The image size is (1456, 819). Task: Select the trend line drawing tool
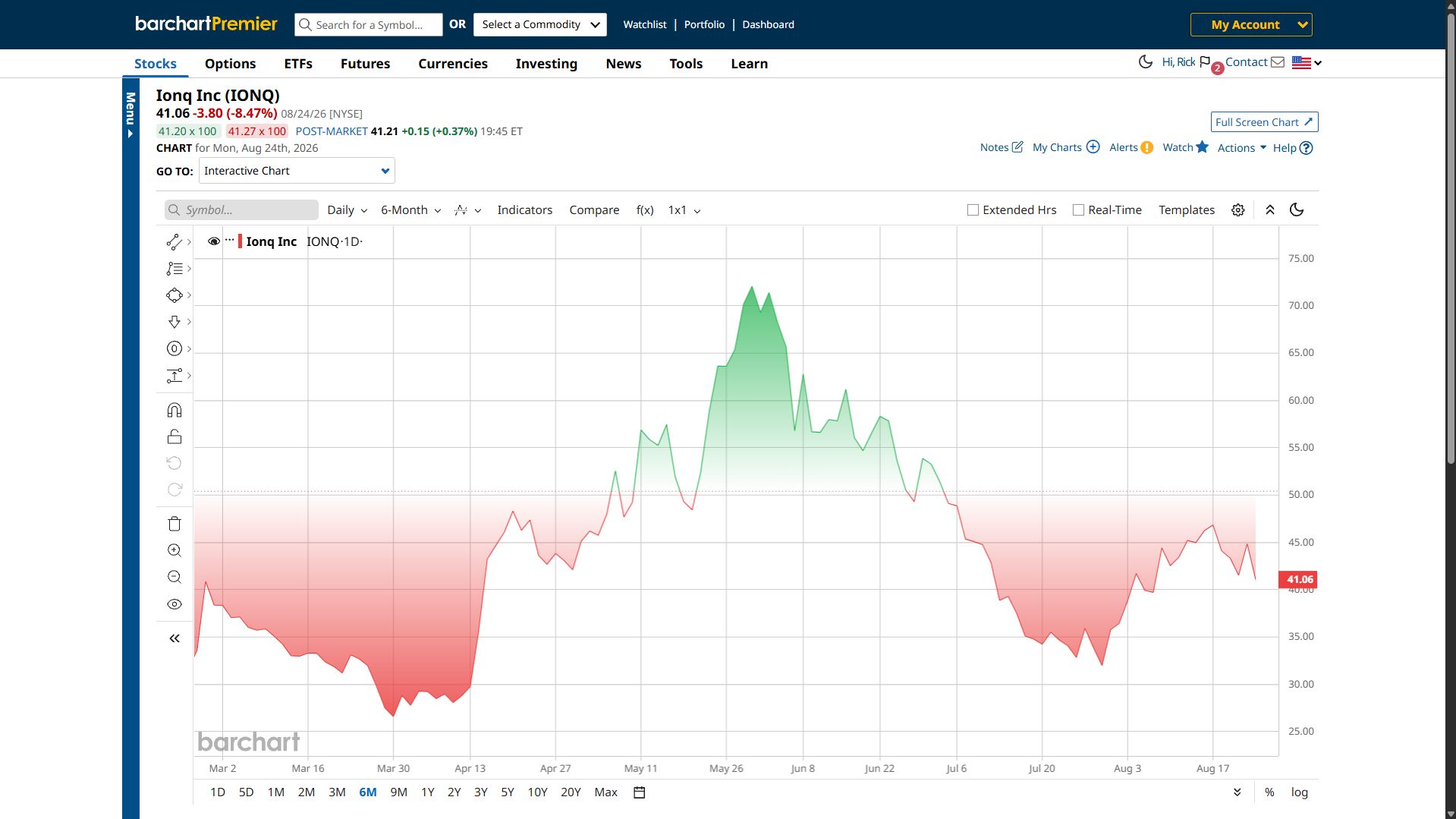pyautogui.click(x=174, y=242)
